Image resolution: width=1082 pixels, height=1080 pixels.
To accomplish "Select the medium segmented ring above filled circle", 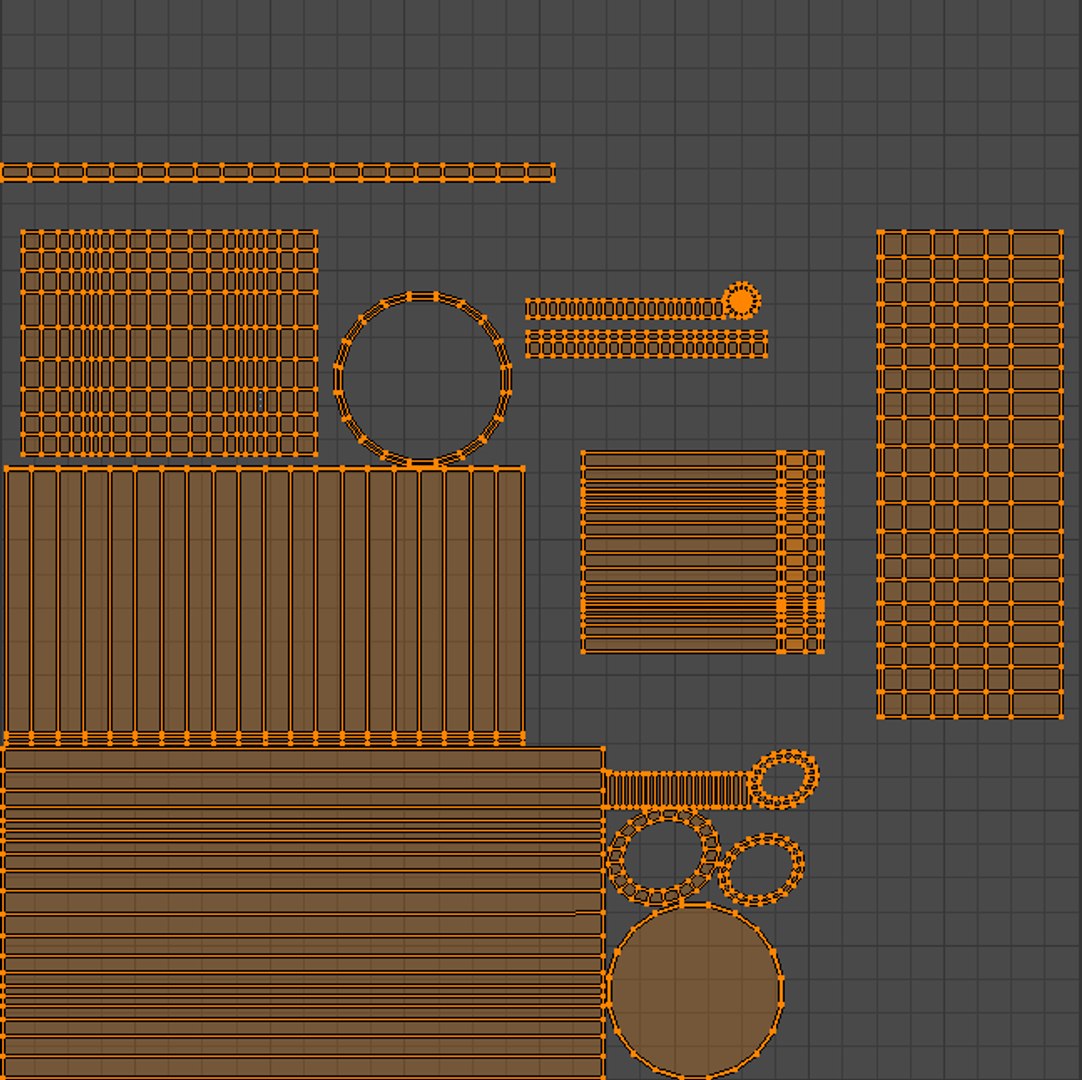I will (664, 858).
